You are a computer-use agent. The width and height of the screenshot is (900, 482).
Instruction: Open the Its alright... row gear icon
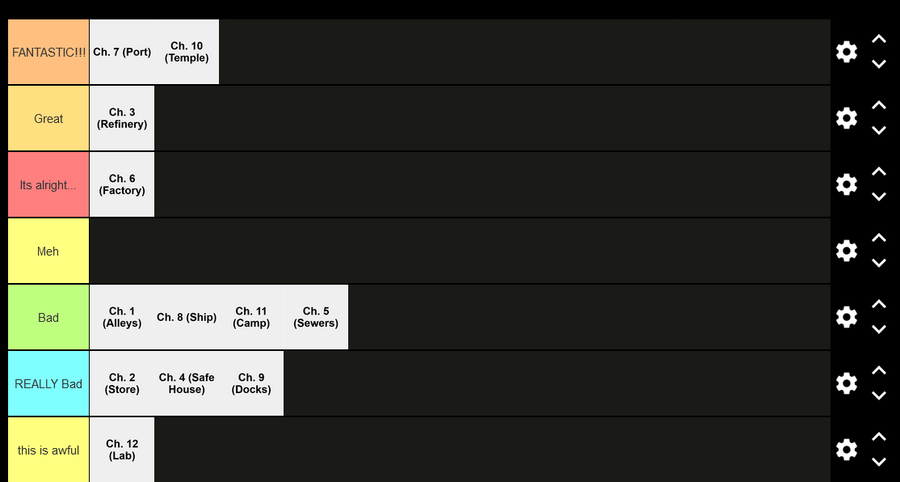(846, 184)
